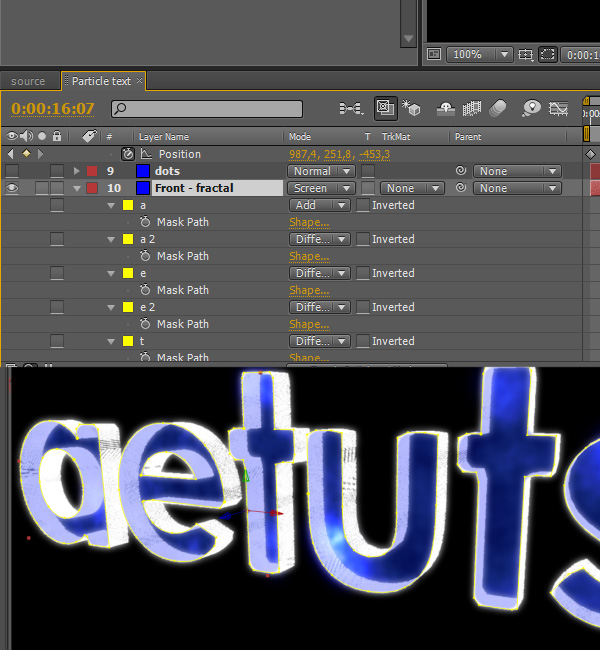The image size is (600, 650).
Task: Click the always preview this view icon
Action: click(x=434, y=54)
